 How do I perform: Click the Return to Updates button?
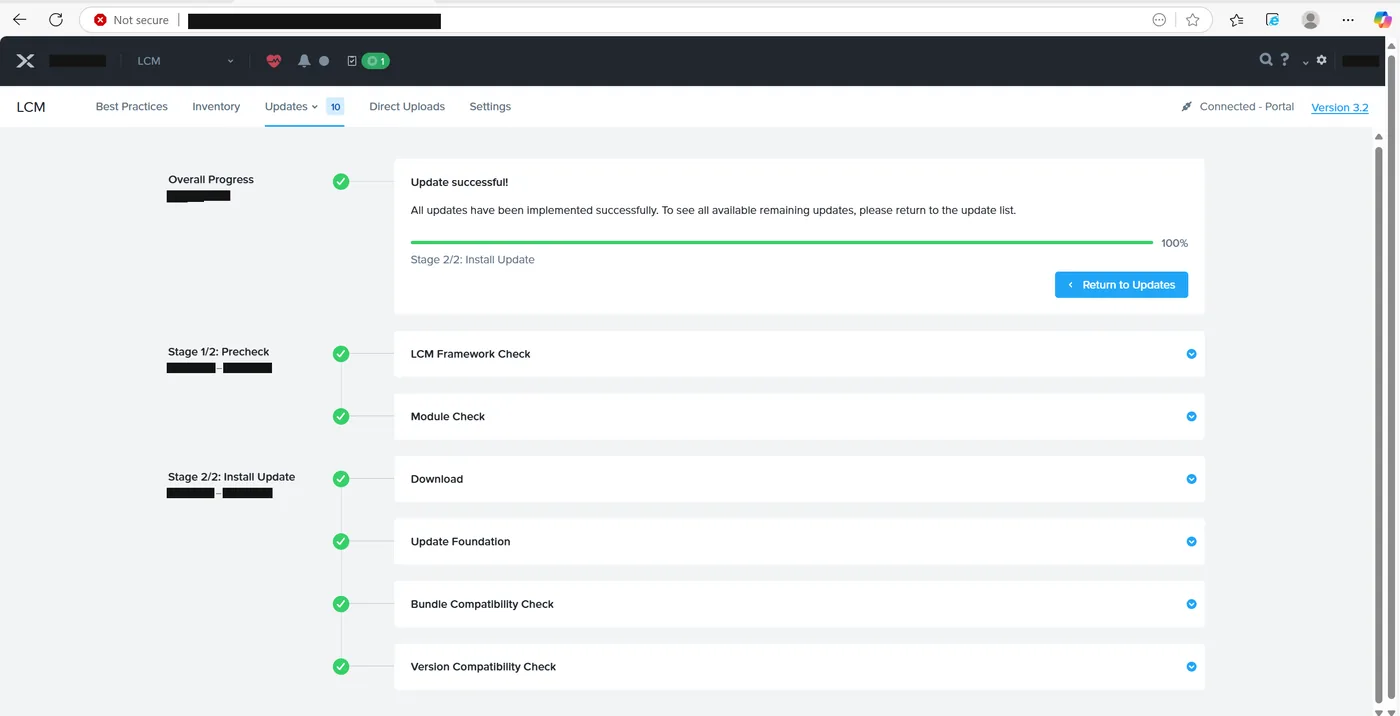pos(1121,285)
